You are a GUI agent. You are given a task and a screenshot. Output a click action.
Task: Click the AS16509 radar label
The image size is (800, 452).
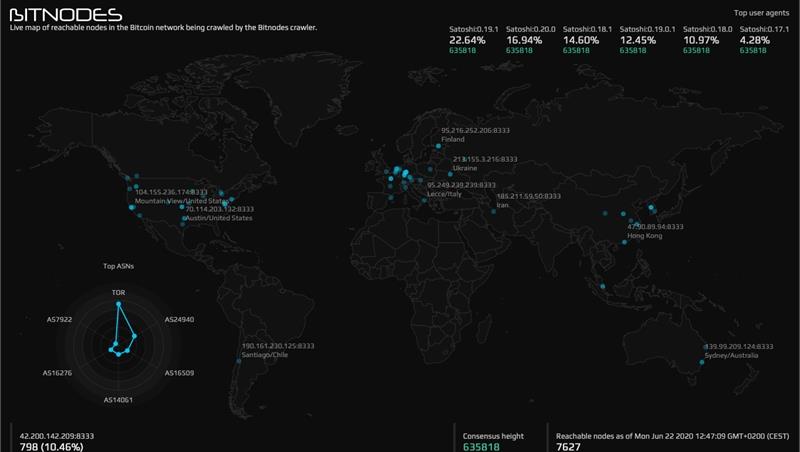pyautogui.click(x=179, y=373)
